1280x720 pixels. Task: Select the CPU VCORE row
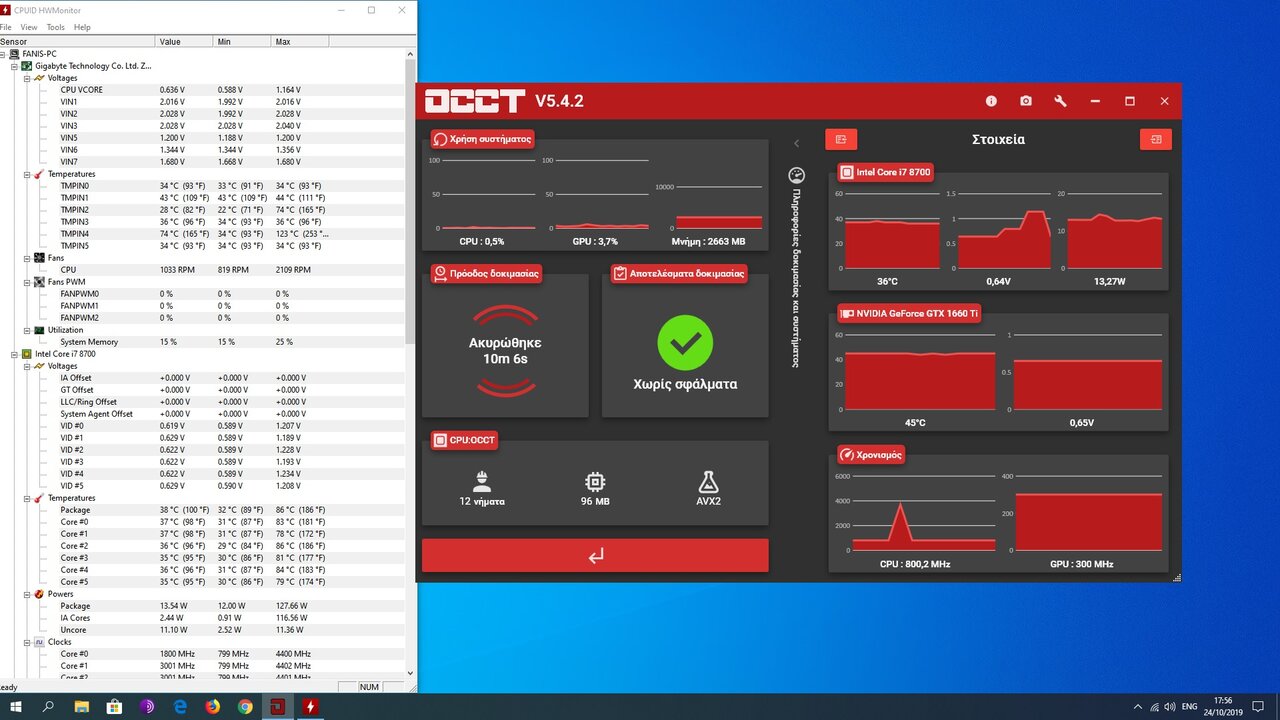pos(201,90)
